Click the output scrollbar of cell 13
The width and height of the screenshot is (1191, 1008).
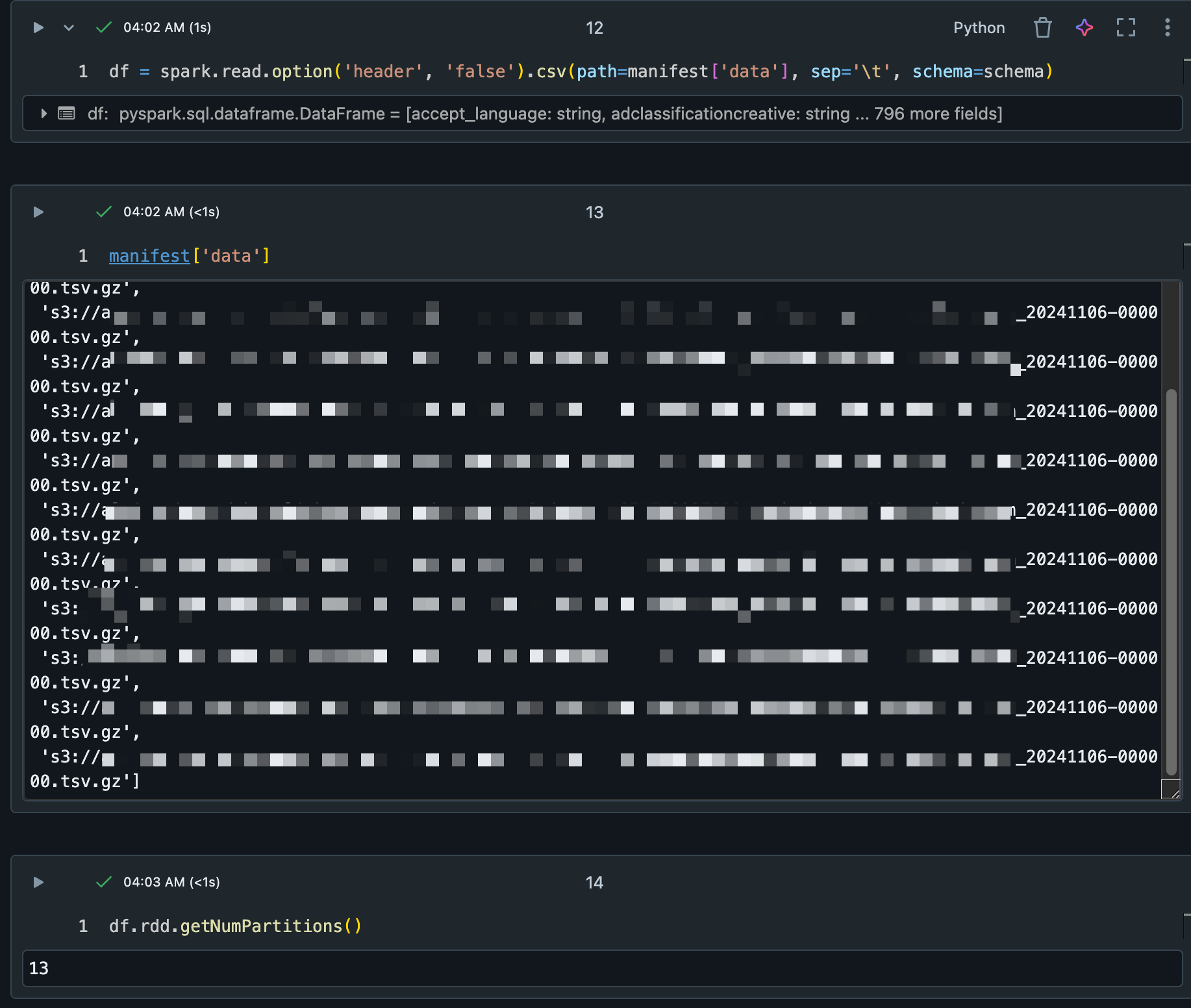click(1172, 581)
